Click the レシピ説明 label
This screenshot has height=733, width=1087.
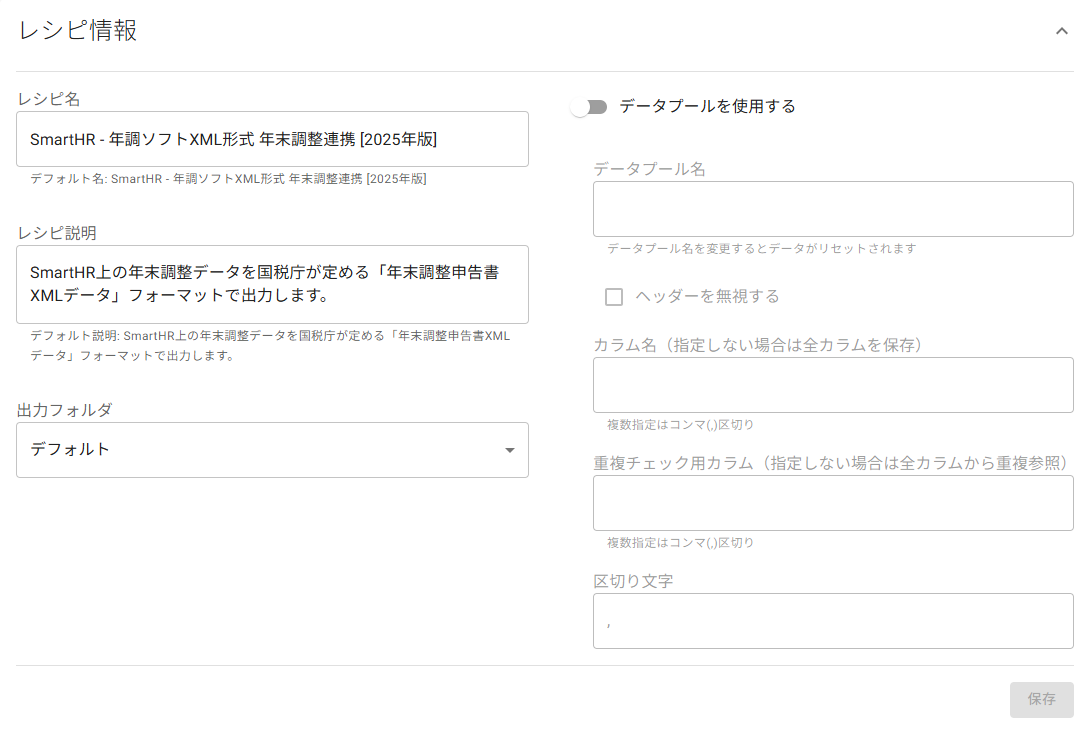[x=57, y=233]
